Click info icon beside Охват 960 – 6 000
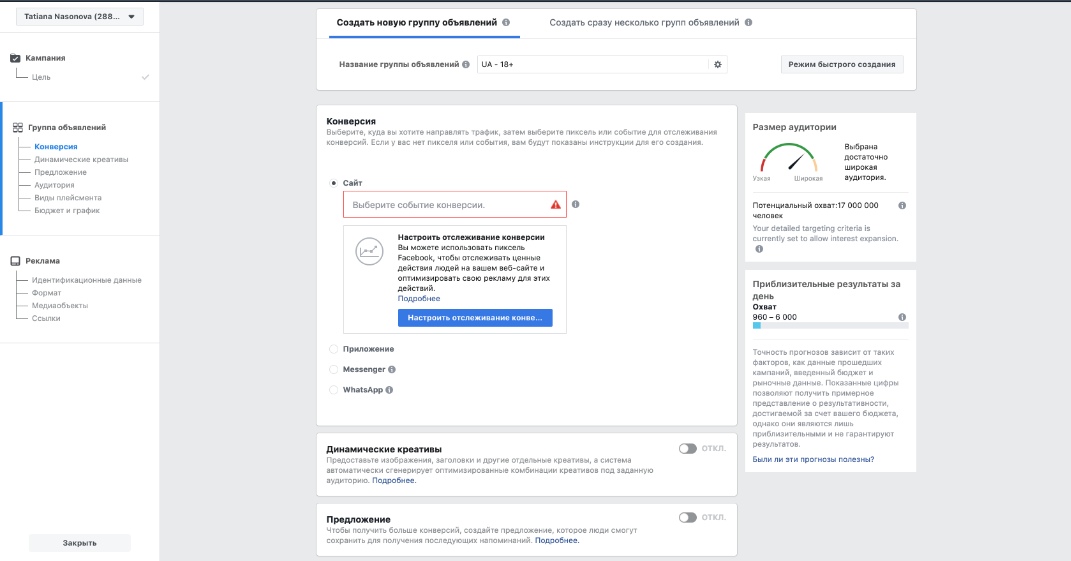 (x=902, y=317)
